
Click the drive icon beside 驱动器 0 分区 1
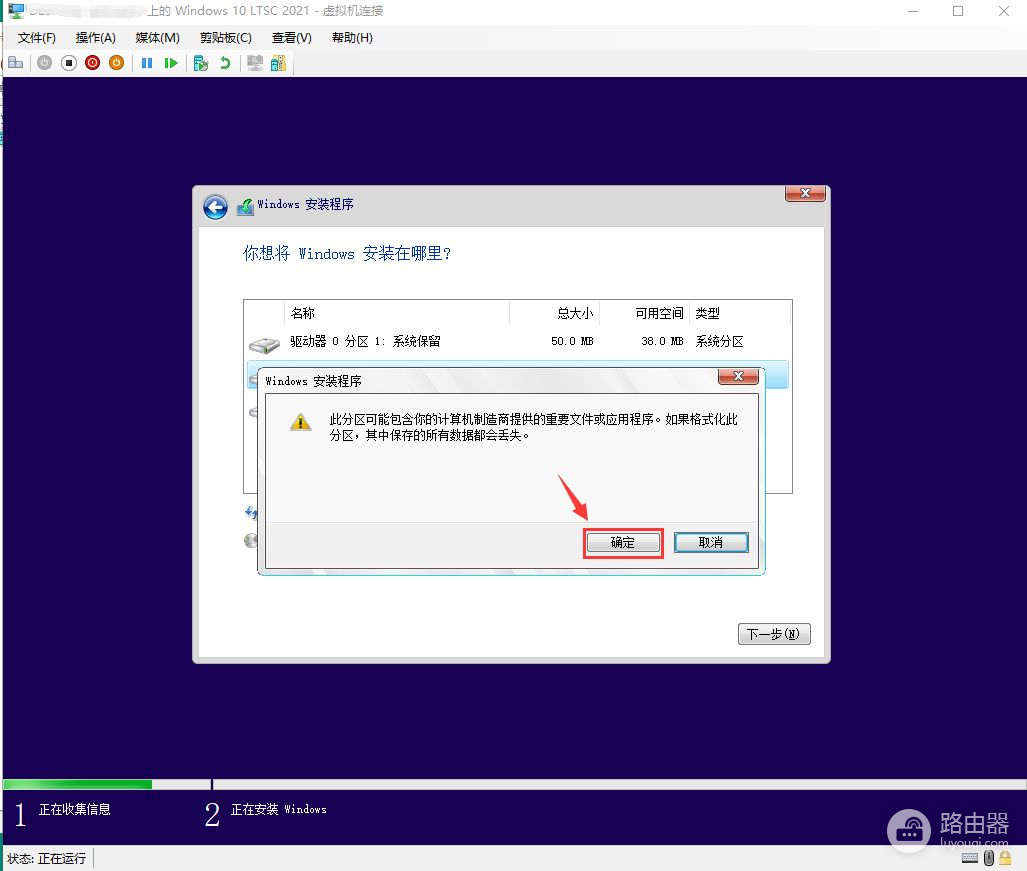tap(265, 344)
